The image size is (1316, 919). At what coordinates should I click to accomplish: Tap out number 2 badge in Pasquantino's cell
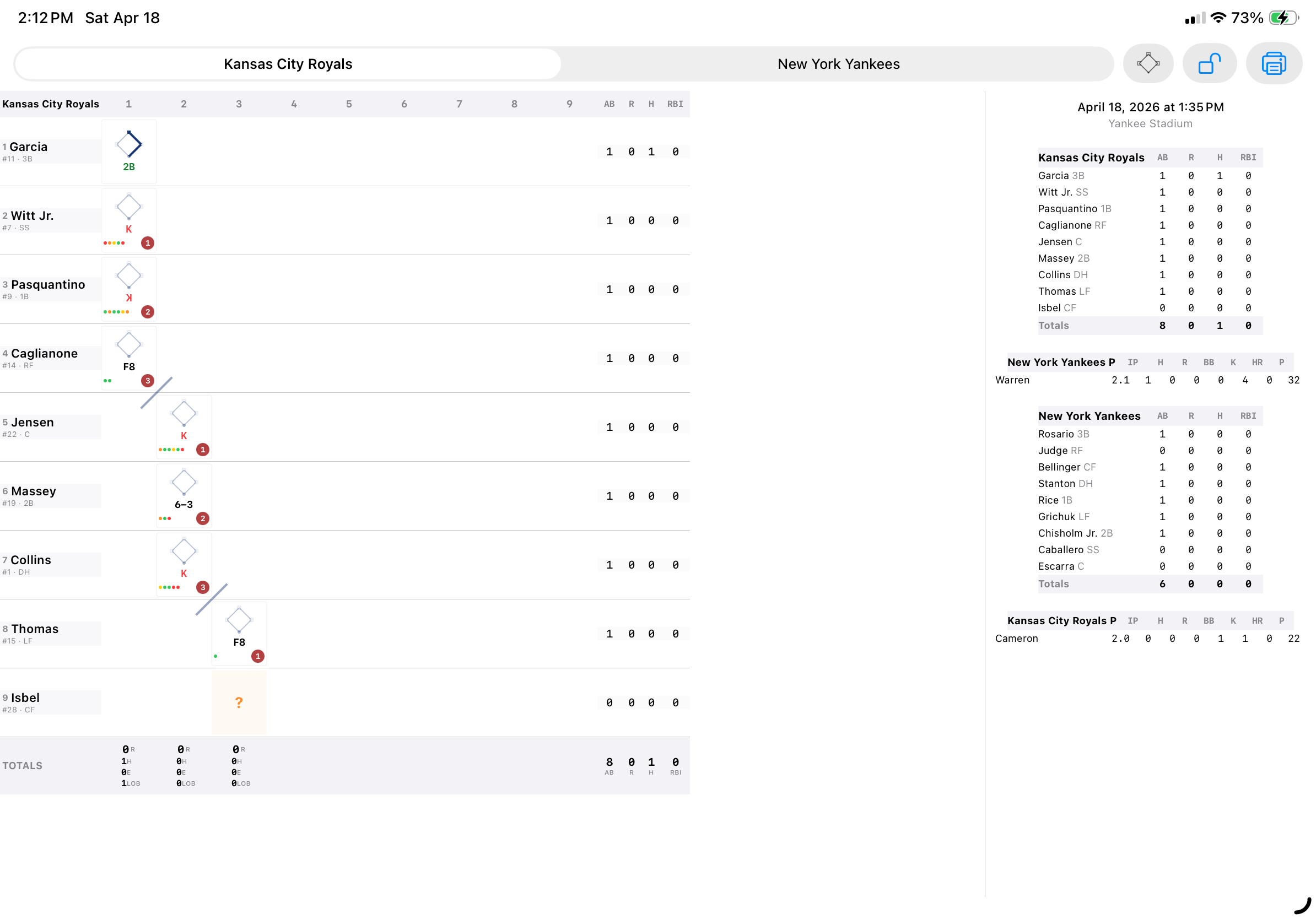click(148, 312)
